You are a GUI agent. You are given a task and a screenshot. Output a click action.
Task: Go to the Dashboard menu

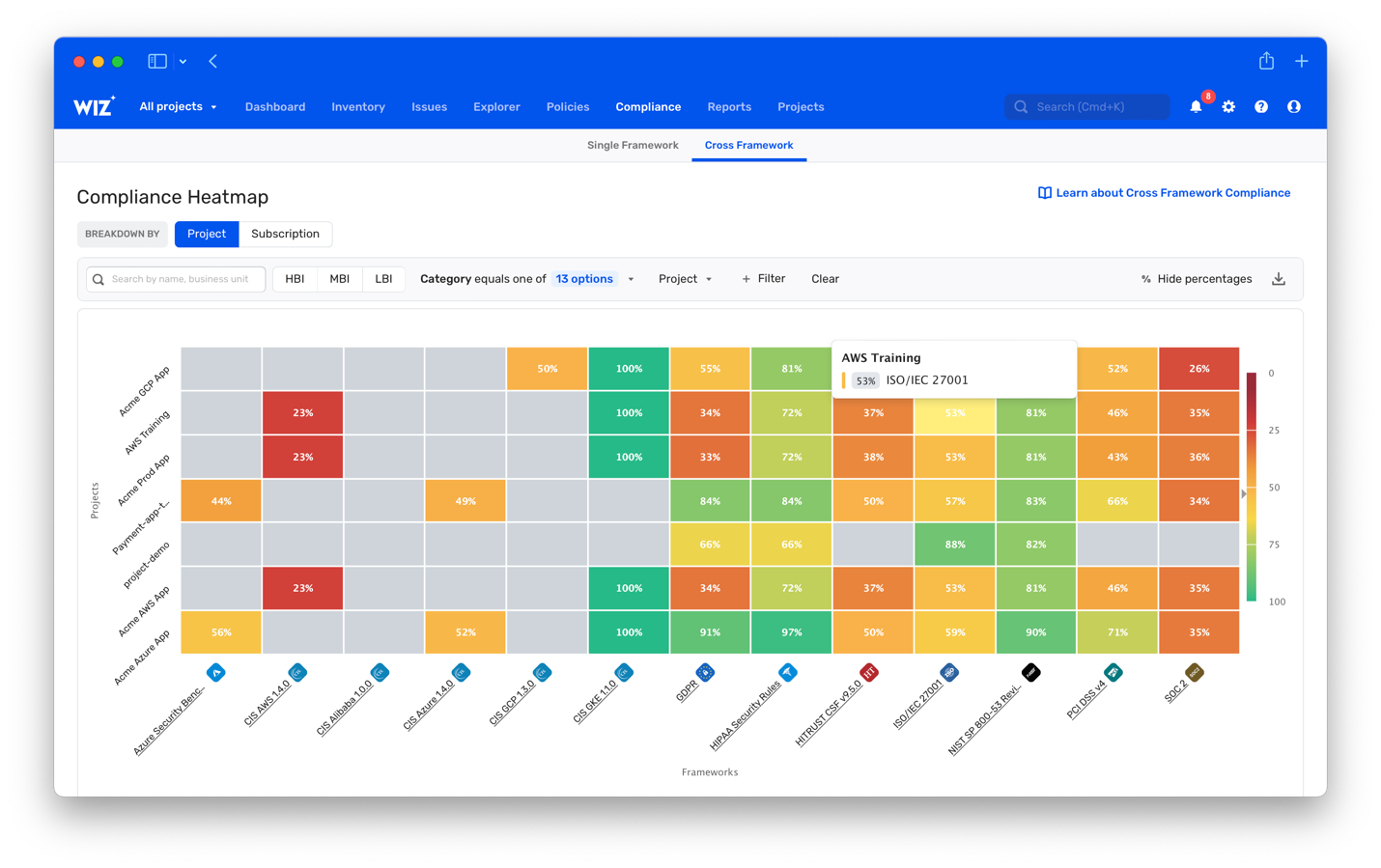(275, 107)
